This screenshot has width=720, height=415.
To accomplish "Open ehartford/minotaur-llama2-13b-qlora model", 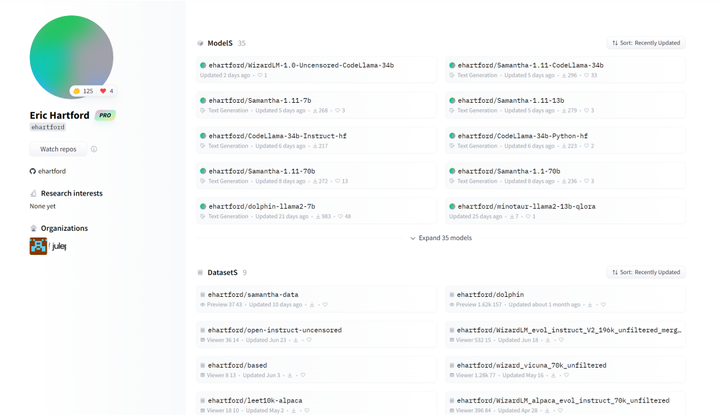I will pos(565,211).
